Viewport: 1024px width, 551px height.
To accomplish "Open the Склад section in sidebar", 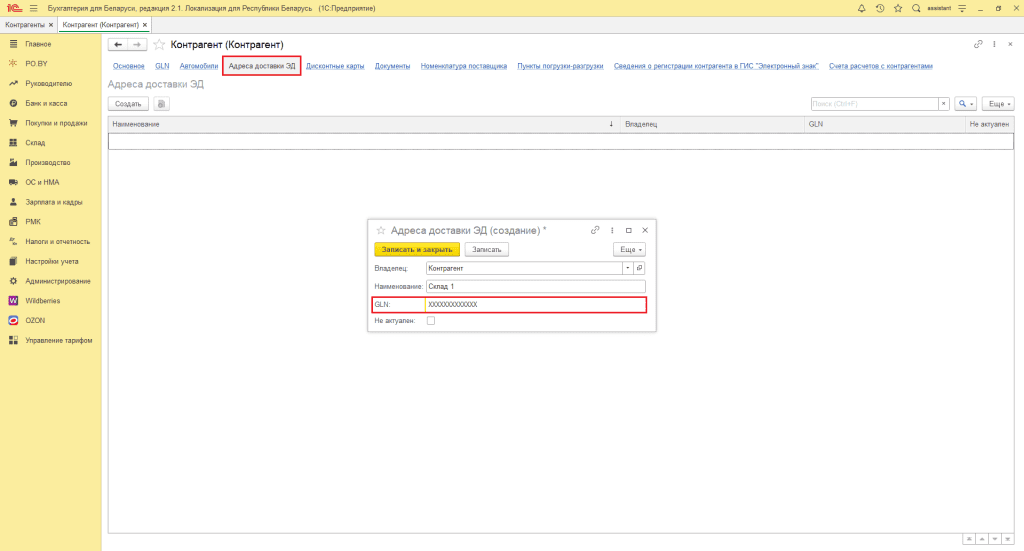I will [x=35, y=142].
